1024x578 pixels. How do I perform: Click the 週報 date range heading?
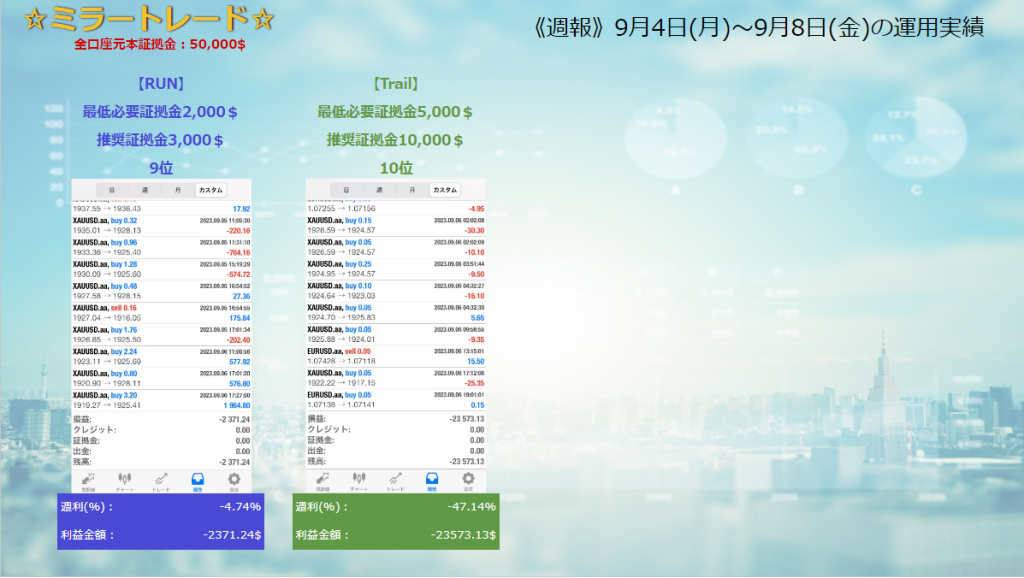click(x=758, y=27)
